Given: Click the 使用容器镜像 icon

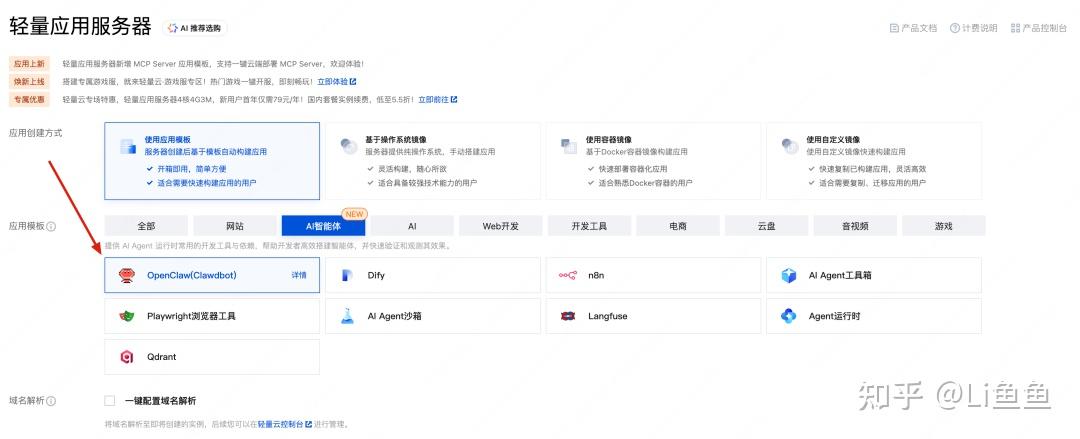Looking at the screenshot, I should point(568,145).
